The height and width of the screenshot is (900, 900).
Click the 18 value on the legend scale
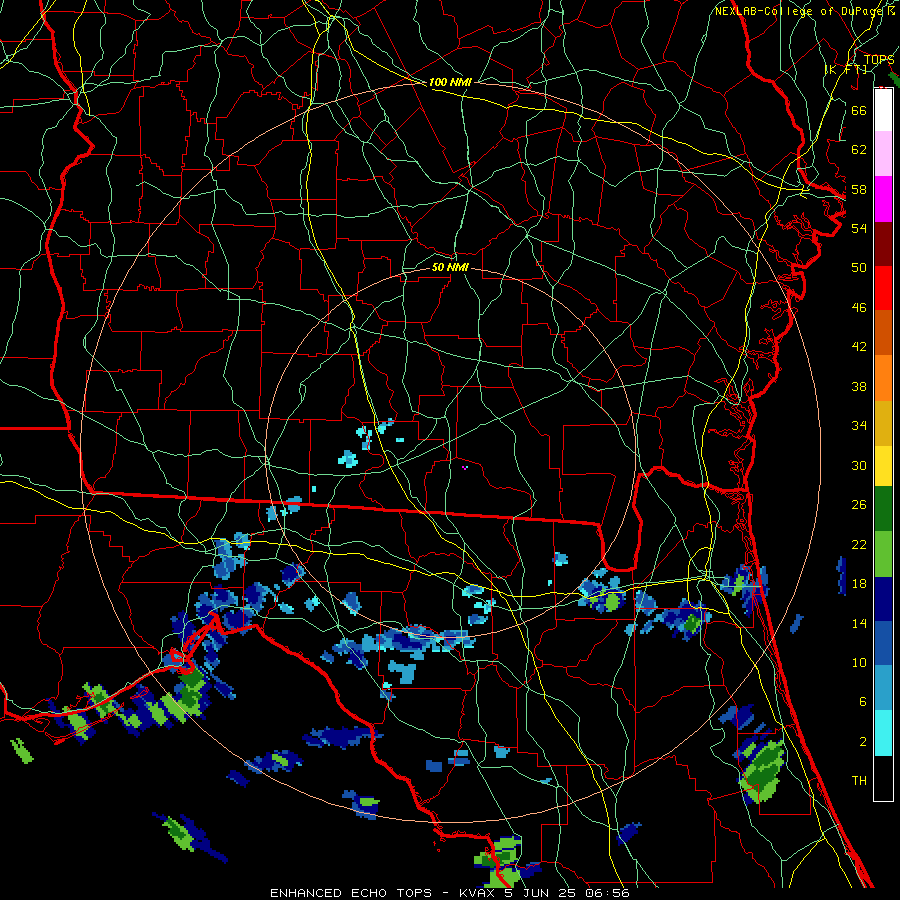(859, 584)
